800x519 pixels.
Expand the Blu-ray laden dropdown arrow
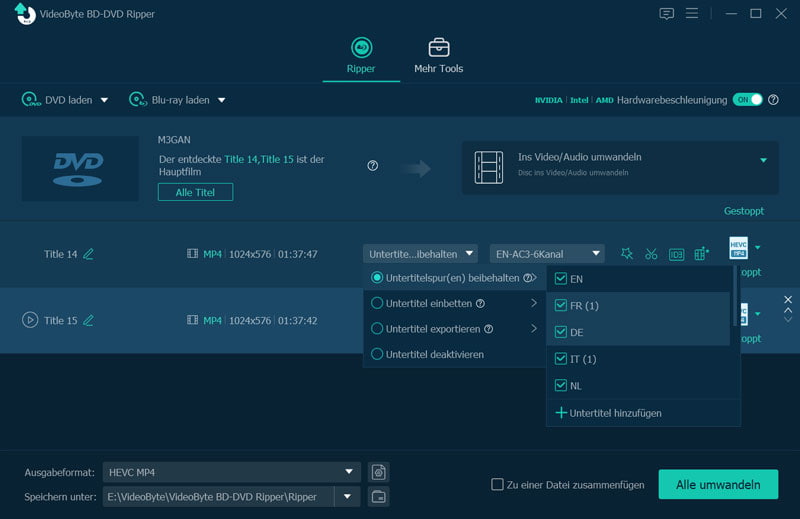[x=221, y=100]
